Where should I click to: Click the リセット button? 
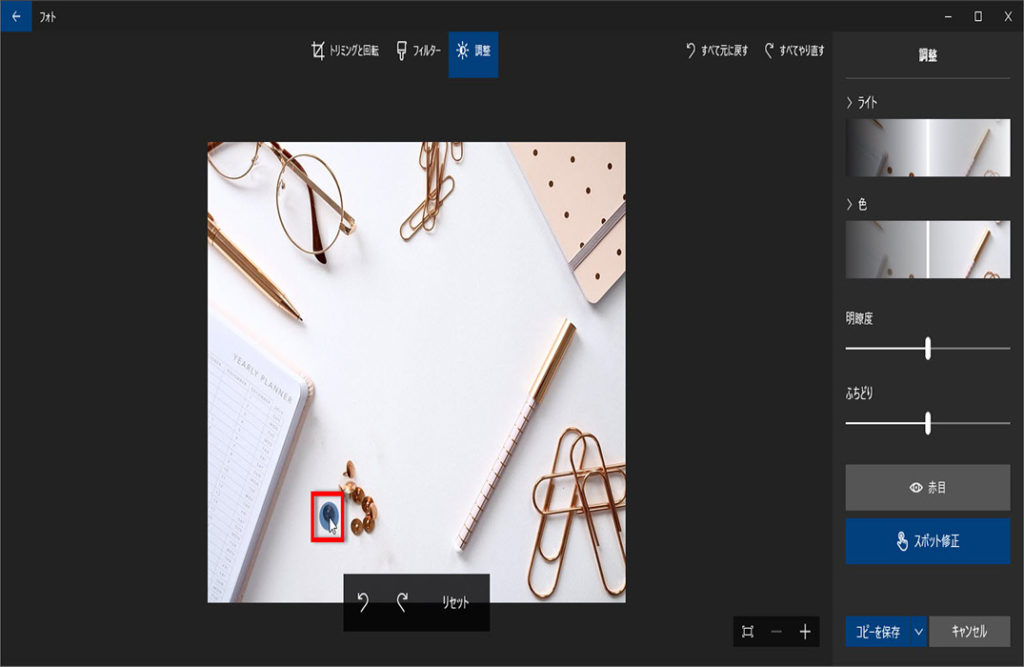point(455,602)
